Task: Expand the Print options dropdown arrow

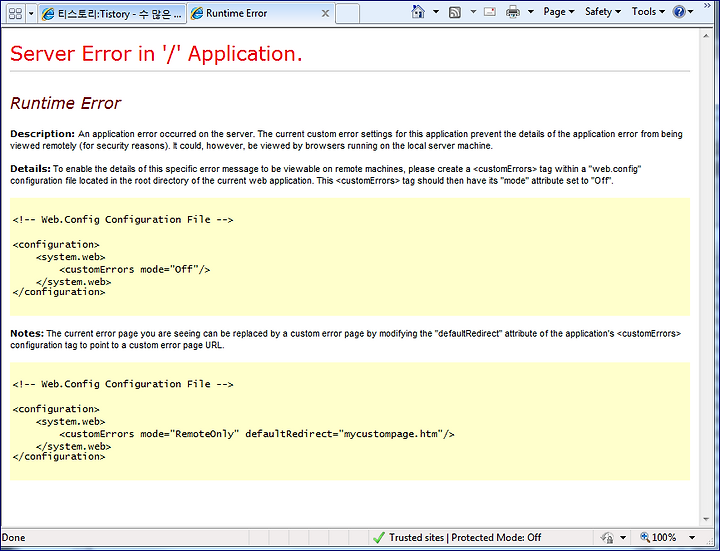Action: tap(531, 12)
